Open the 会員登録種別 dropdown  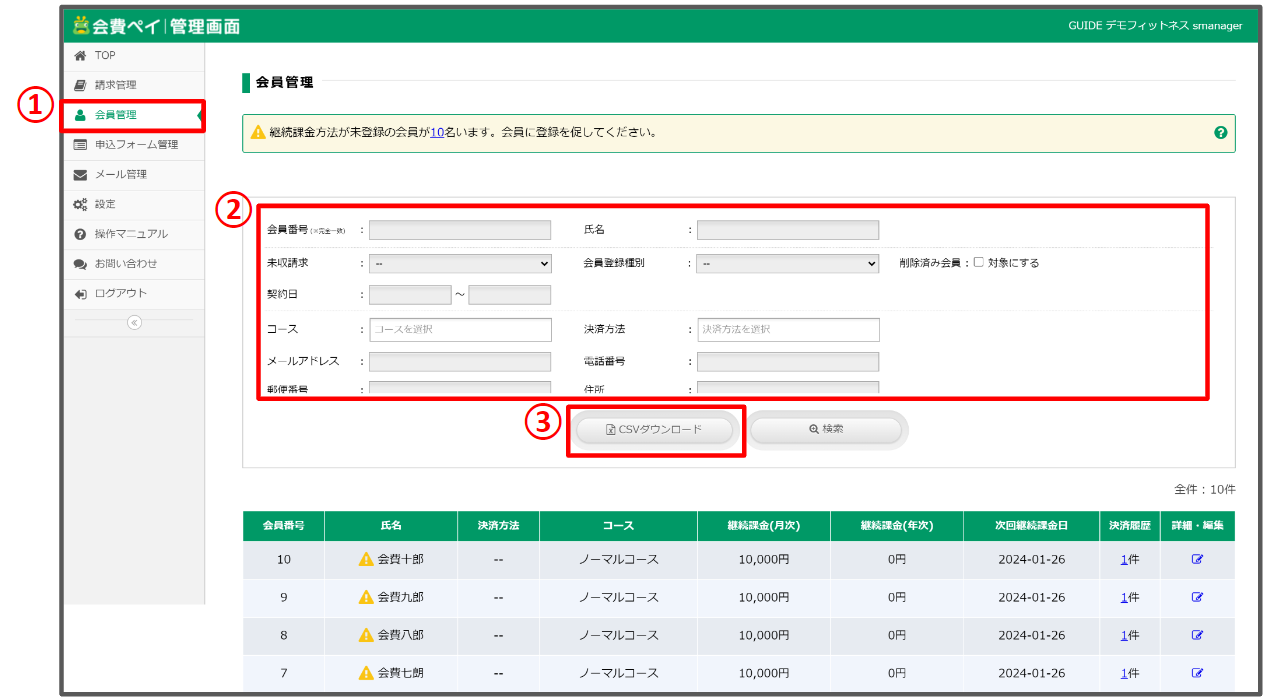click(x=787, y=264)
